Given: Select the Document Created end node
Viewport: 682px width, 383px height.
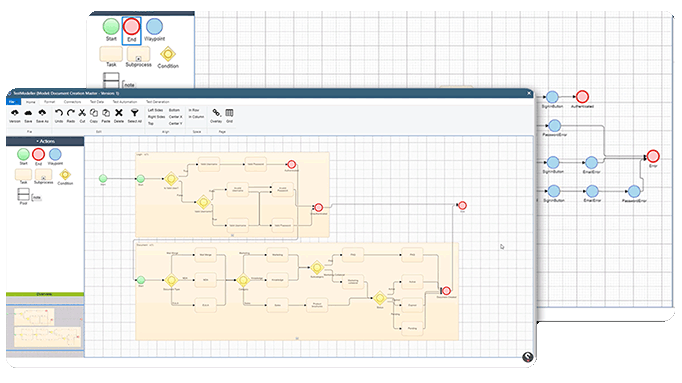Looking at the screenshot, I should coord(446,290).
